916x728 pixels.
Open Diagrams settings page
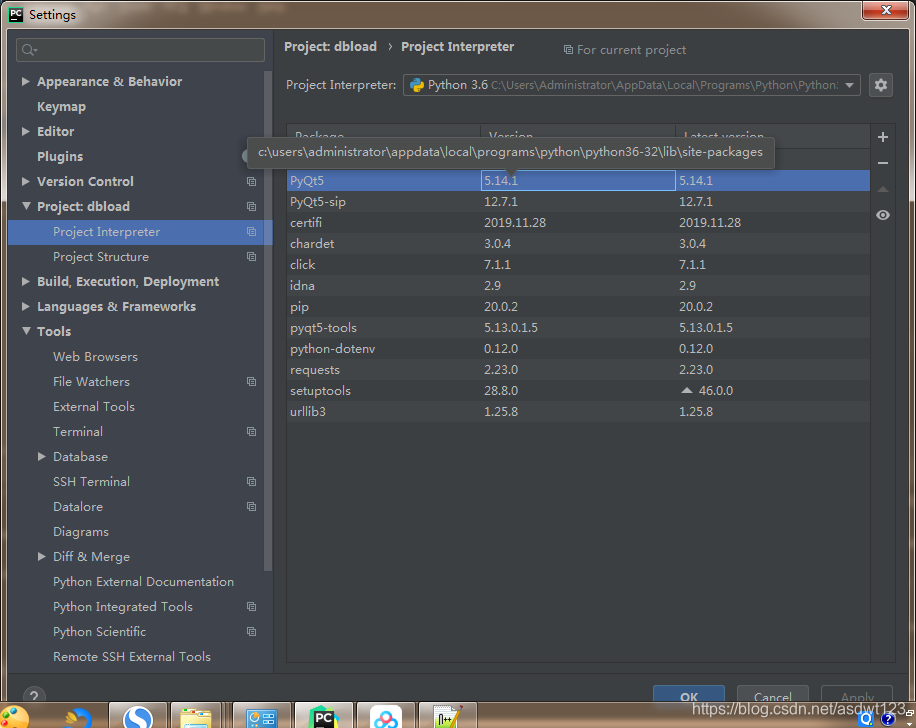(x=81, y=532)
